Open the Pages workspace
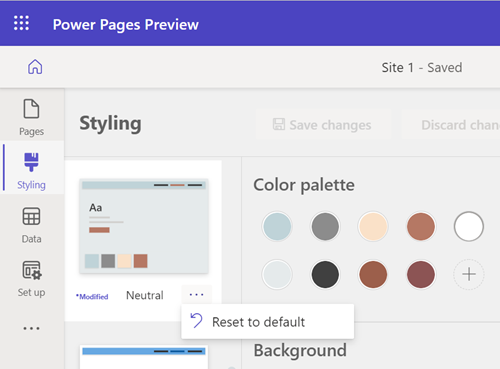 [32, 117]
